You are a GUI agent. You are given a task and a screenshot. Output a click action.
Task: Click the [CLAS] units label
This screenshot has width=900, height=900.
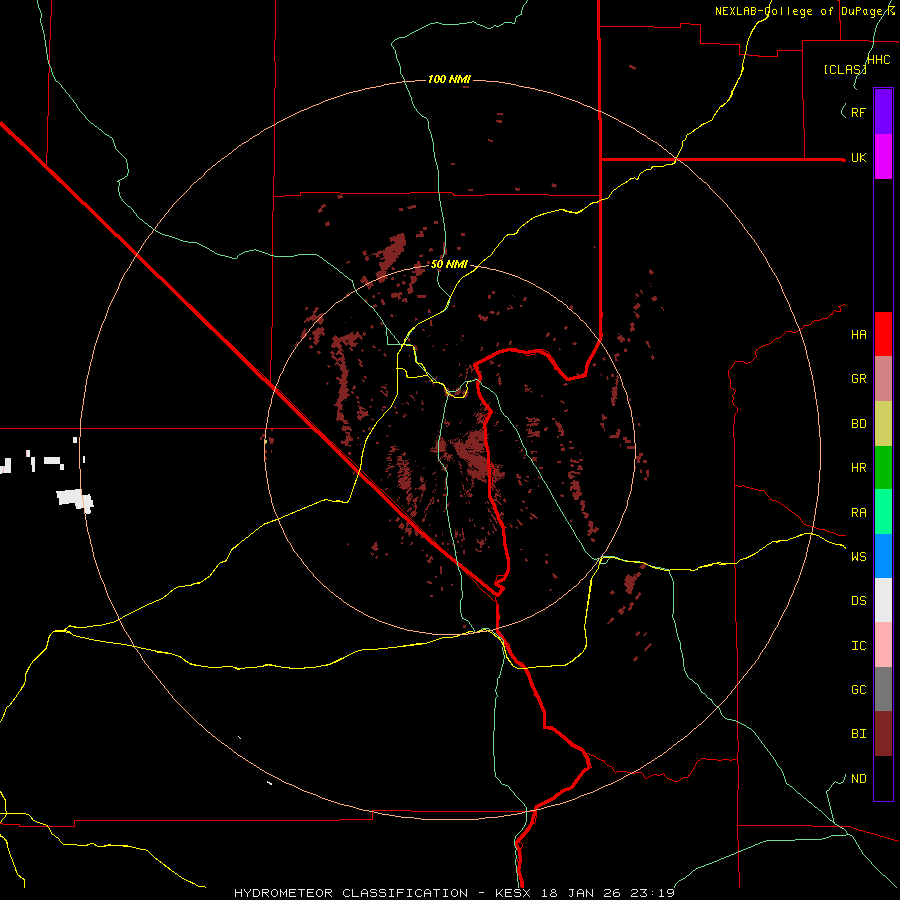(x=845, y=70)
